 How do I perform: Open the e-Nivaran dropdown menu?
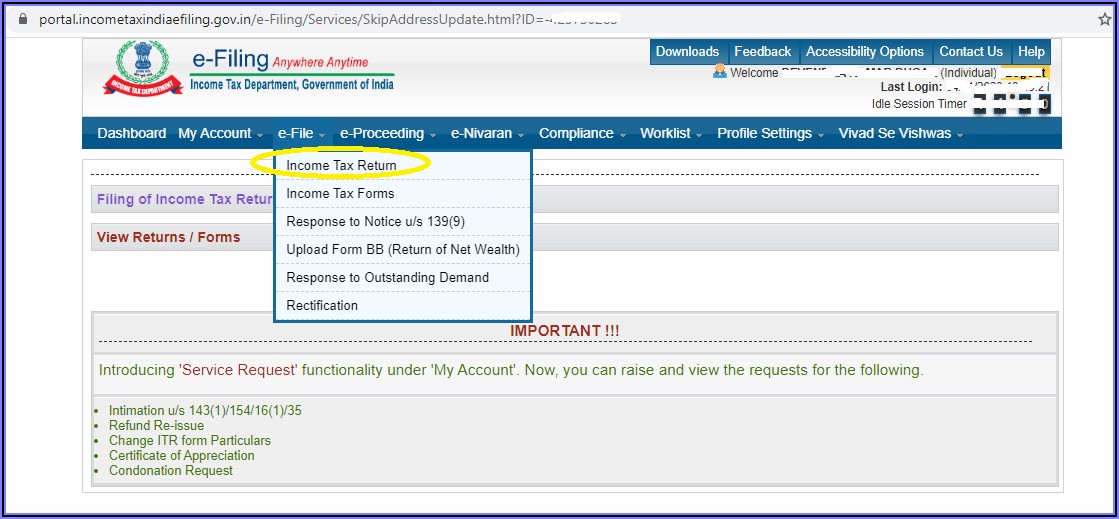[x=486, y=133]
